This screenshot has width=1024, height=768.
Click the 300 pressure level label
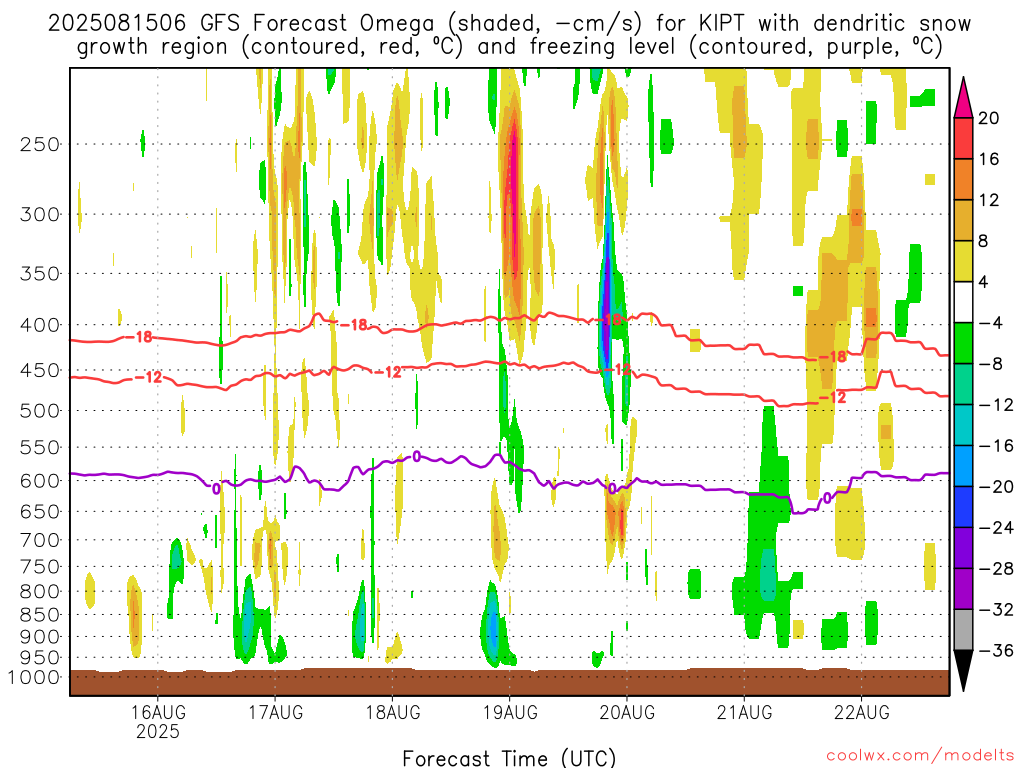tap(40, 214)
